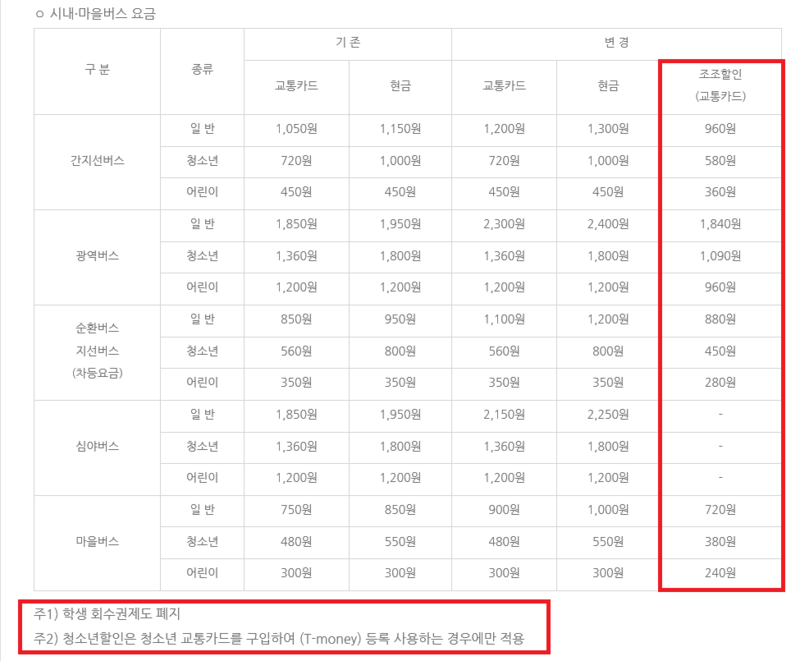Image resolution: width=800 pixels, height=661 pixels.
Task: Select the 마을버스 row label
Action: 97,541
